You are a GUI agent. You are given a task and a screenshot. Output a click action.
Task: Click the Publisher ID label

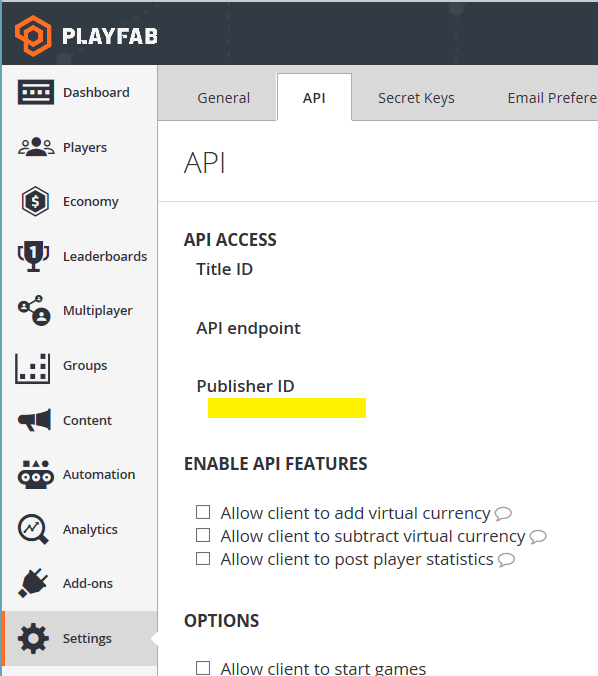[245, 386]
